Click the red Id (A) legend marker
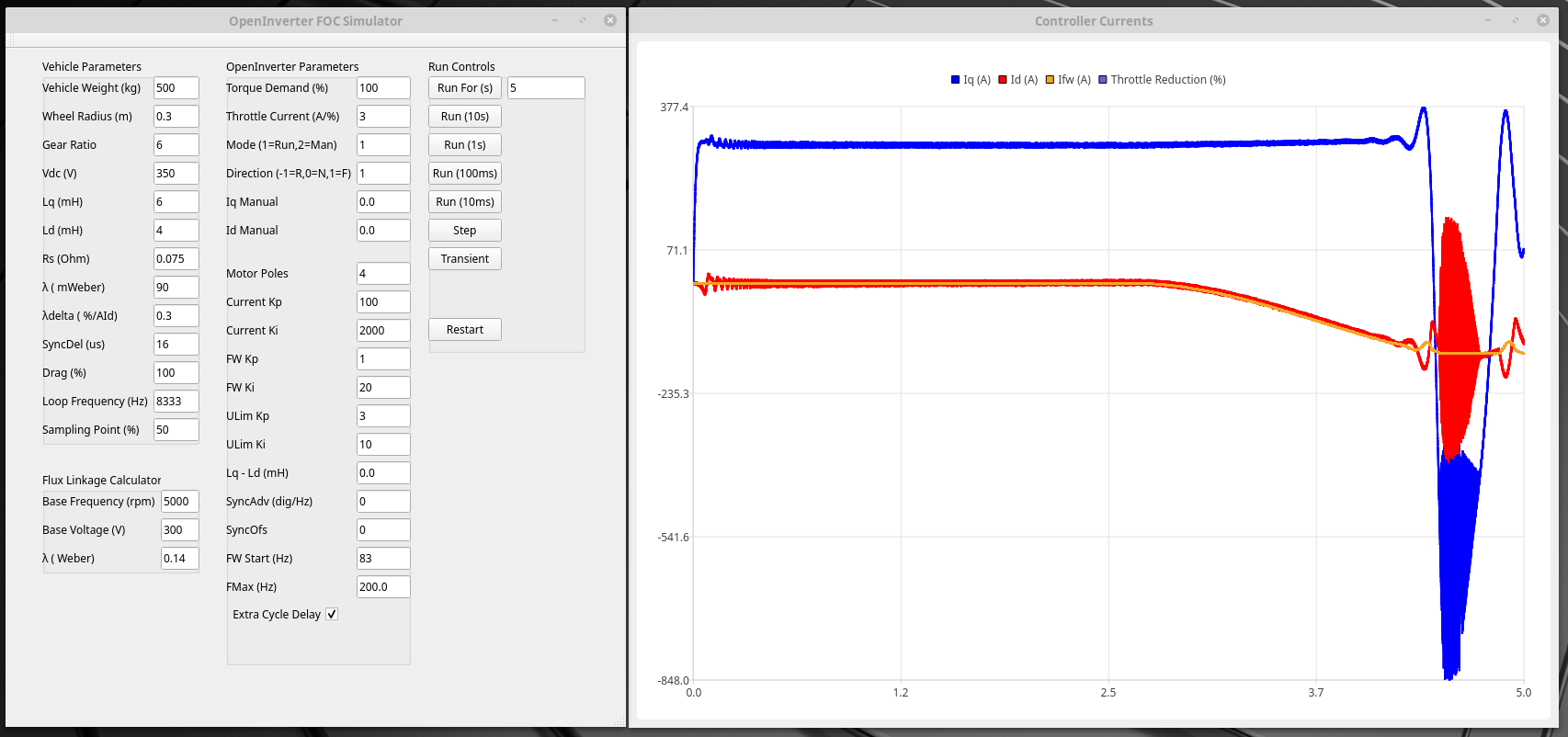 (x=1003, y=80)
